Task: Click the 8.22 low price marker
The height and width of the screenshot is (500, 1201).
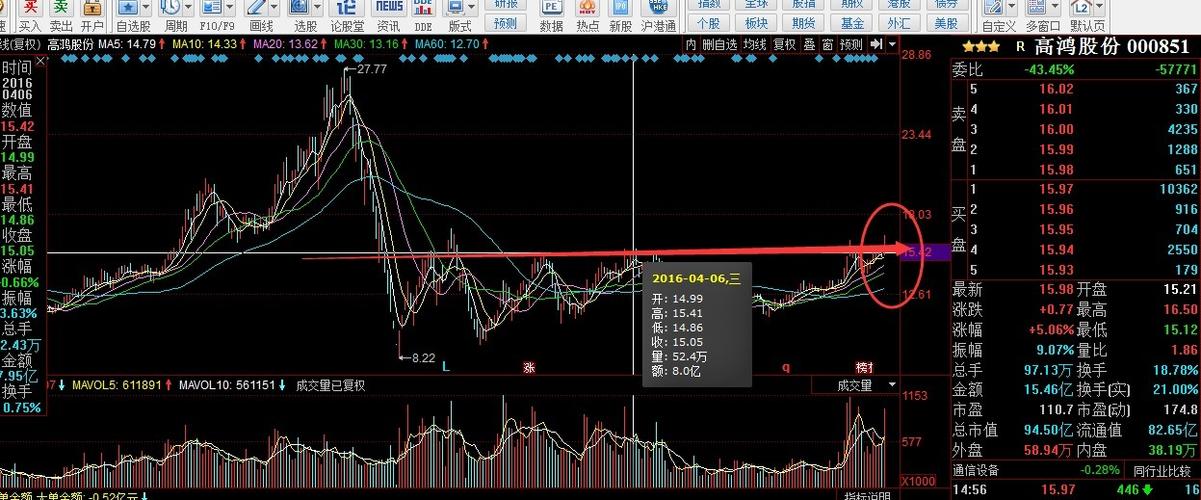Action: (x=423, y=357)
